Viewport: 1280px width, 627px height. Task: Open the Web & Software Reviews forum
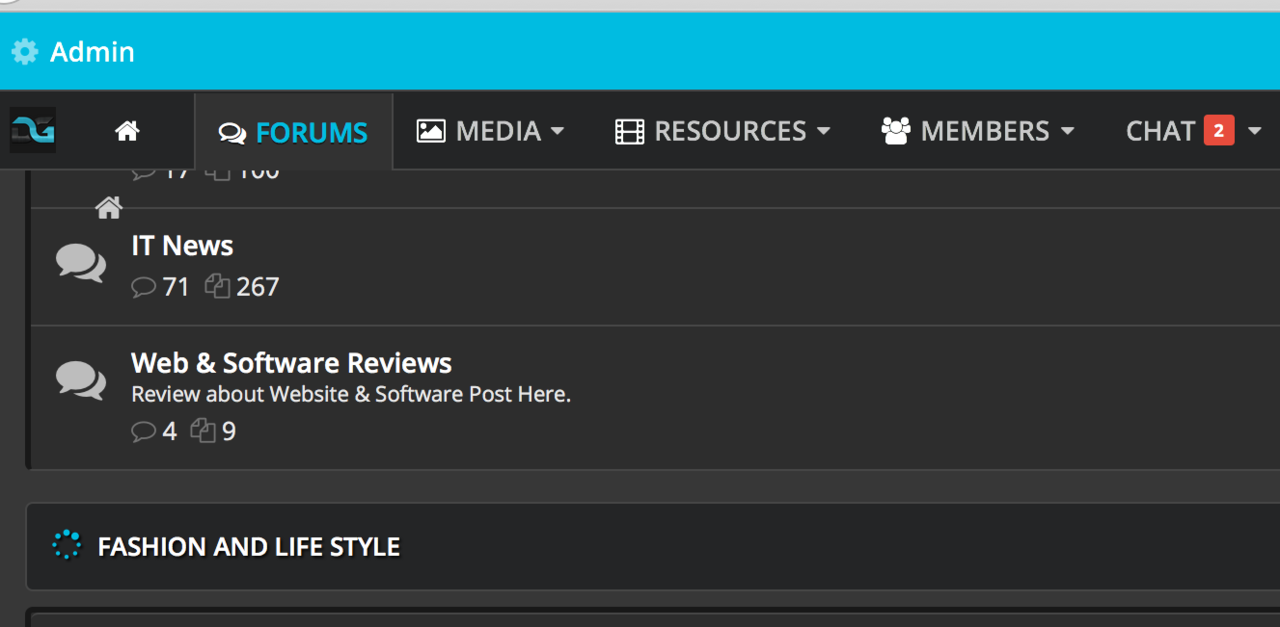291,363
